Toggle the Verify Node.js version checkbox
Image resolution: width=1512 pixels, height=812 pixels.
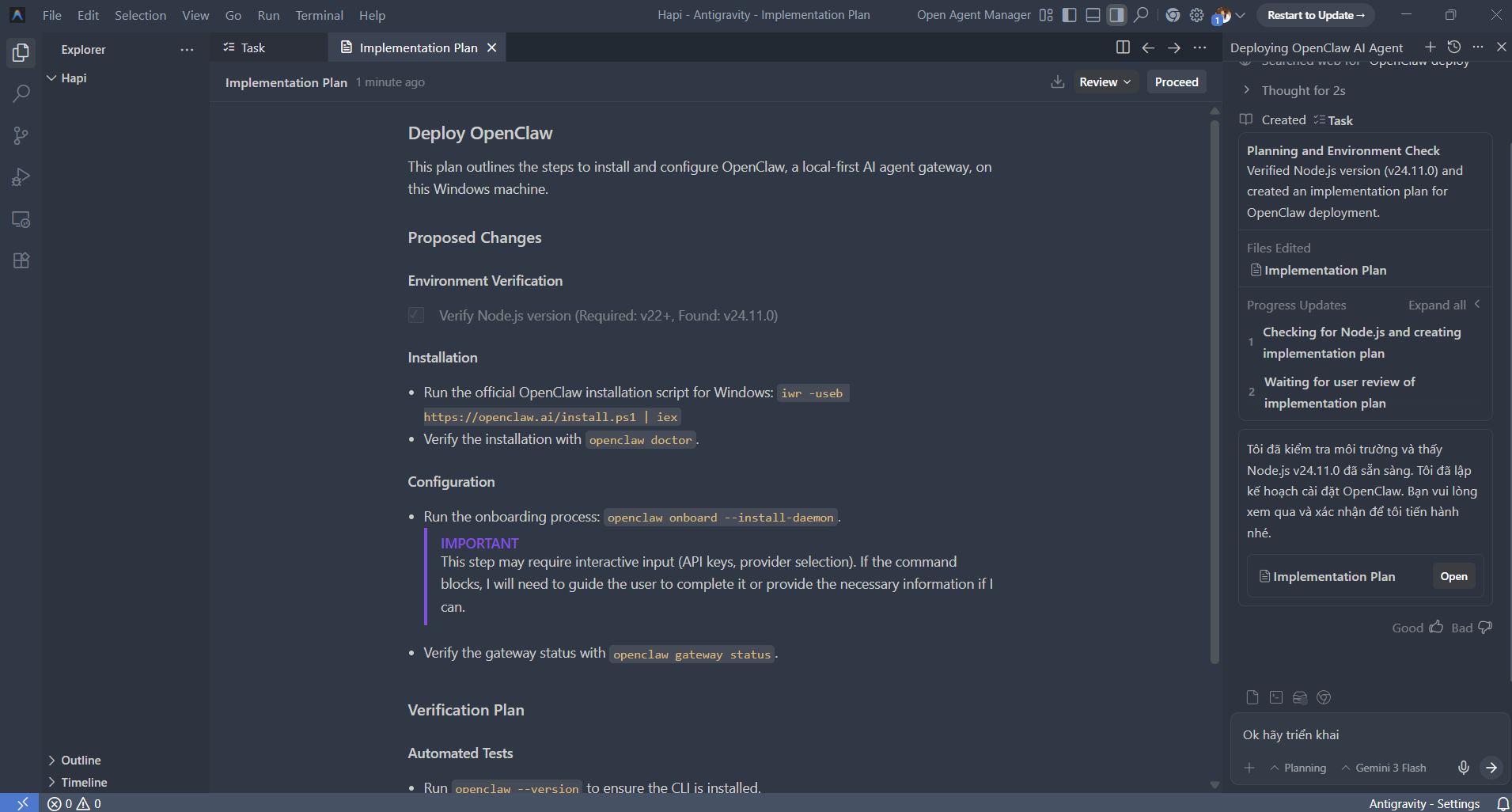click(x=416, y=315)
